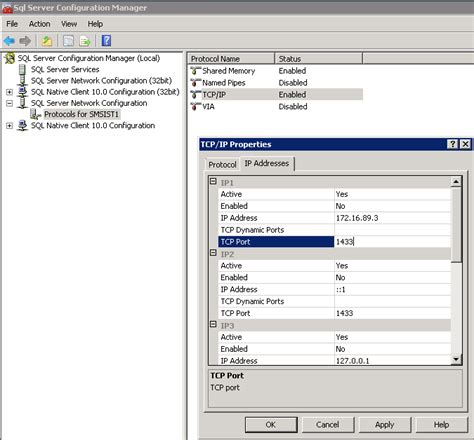
Task: Click the SQL Server Configuration Manager root icon
Action: tap(10, 58)
